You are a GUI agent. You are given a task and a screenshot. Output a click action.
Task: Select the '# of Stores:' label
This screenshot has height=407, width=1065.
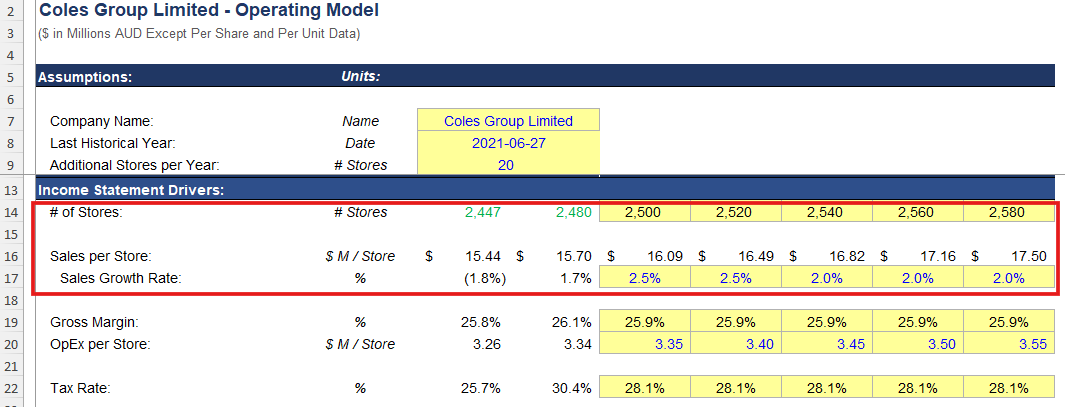(86, 212)
